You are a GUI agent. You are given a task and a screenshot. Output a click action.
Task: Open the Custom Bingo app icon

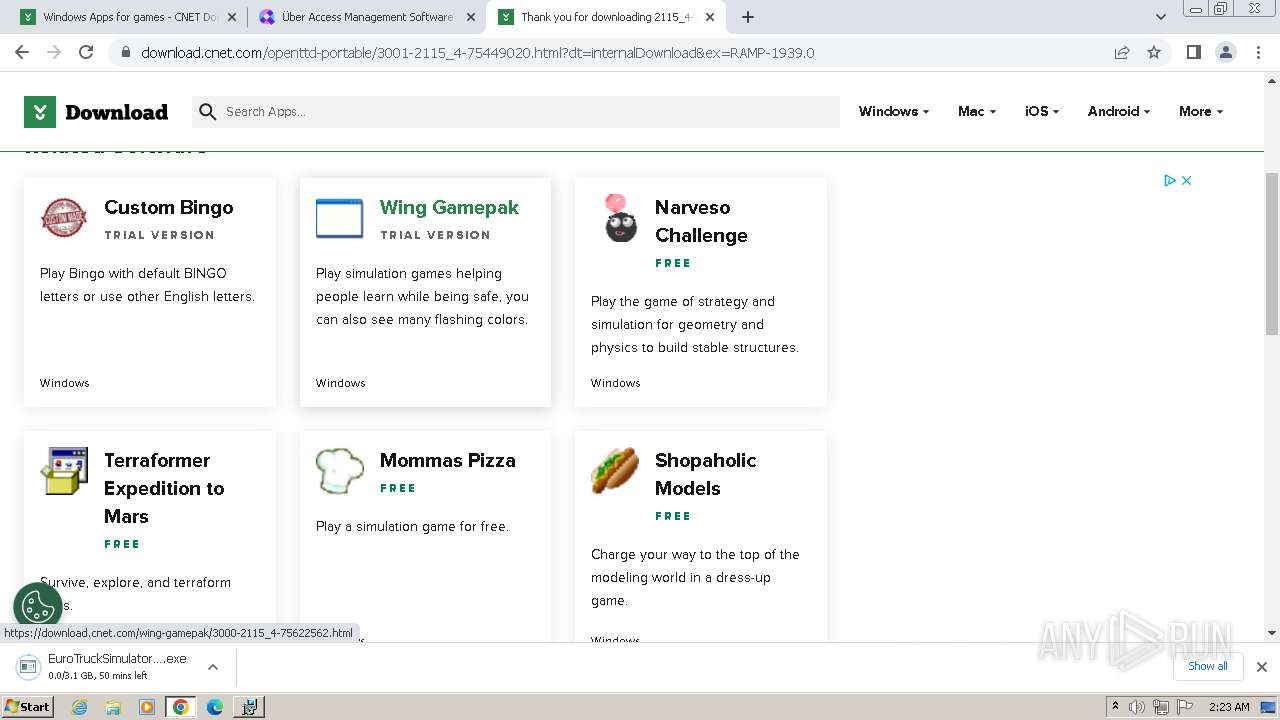[x=64, y=218]
